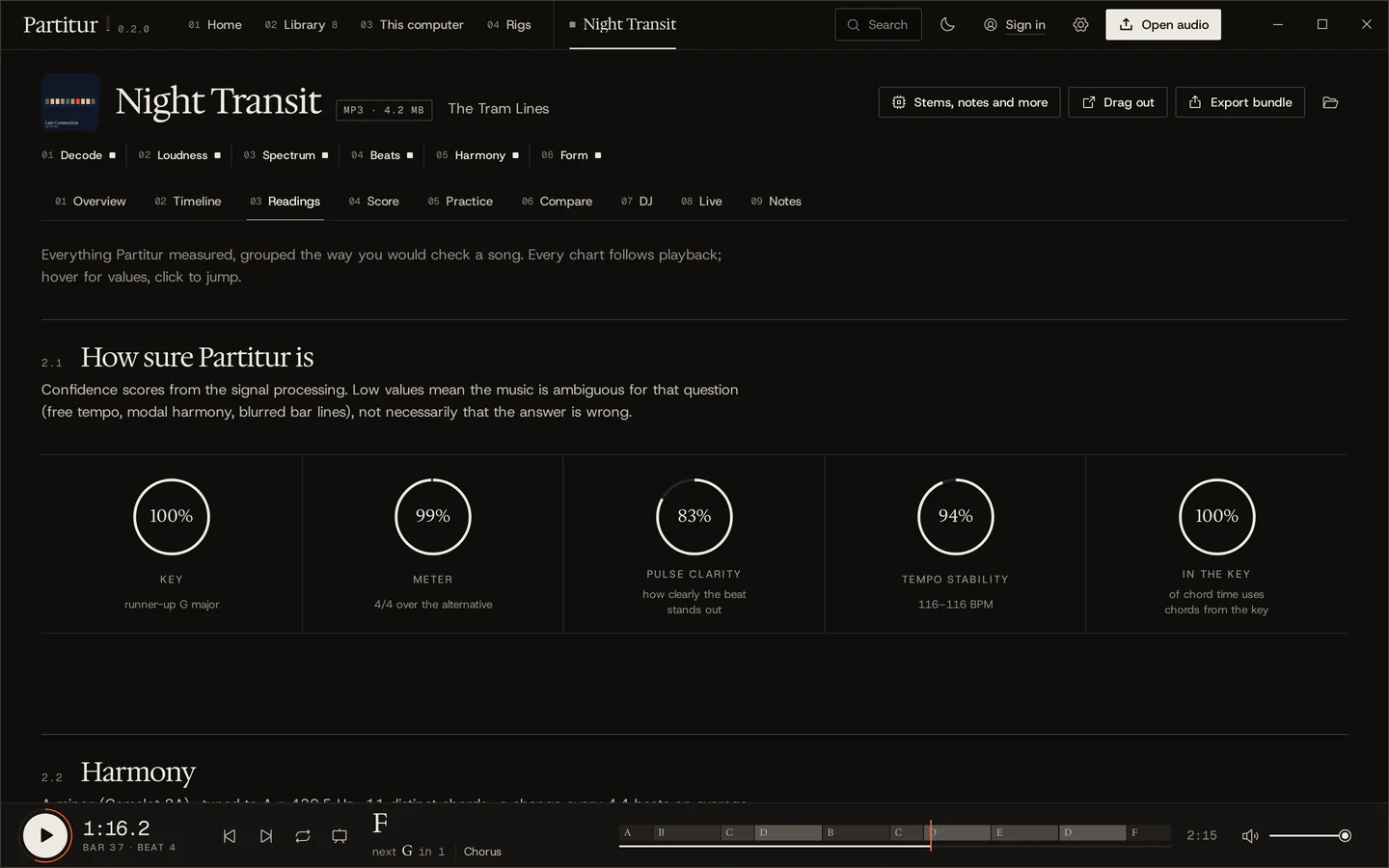Open Stems, notes and more
Viewport: 1389px width, 868px height.
(x=969, y=102)
